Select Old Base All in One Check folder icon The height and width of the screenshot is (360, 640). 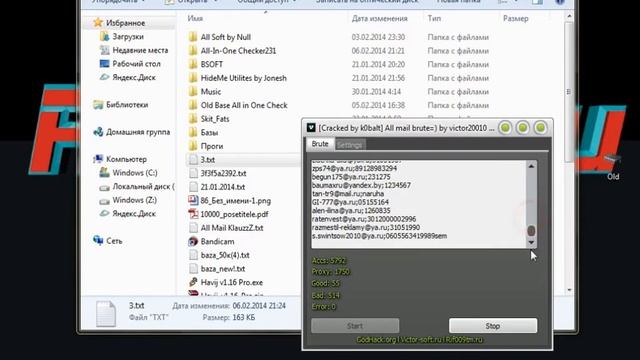coord(193,105)
